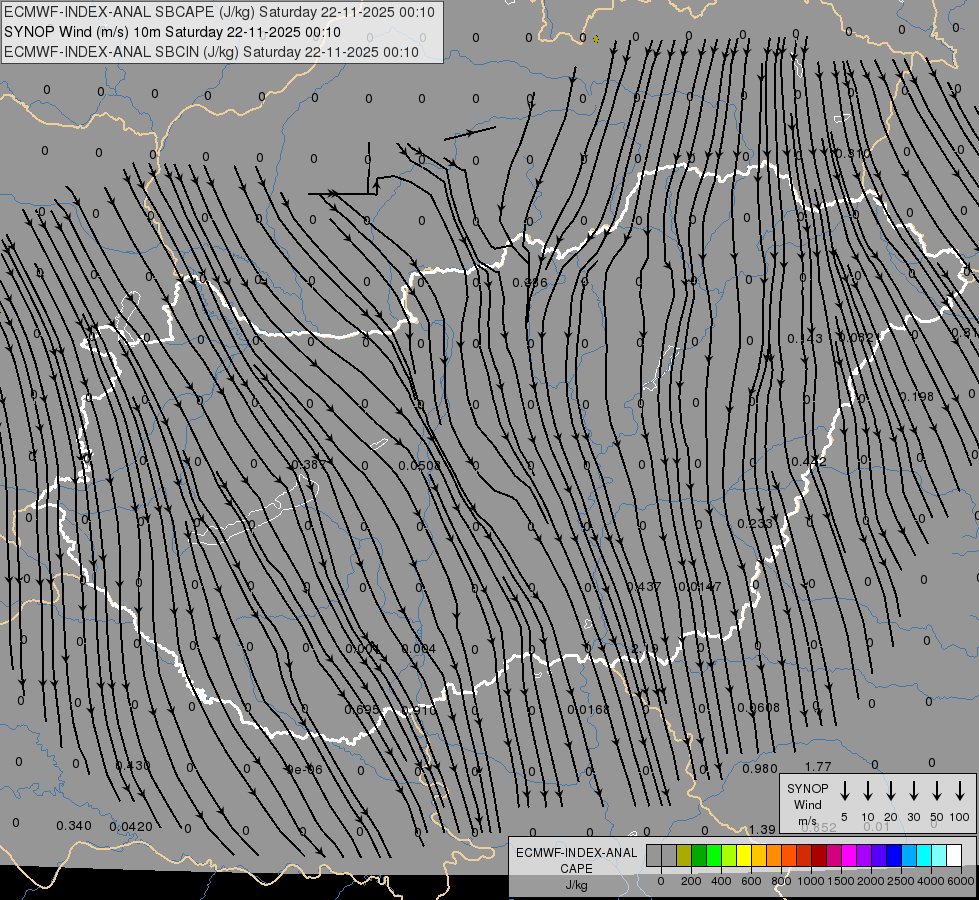979x900 pixels.
Task: Click the 0.0420 value on the map
Action: (x=131, y=827)
